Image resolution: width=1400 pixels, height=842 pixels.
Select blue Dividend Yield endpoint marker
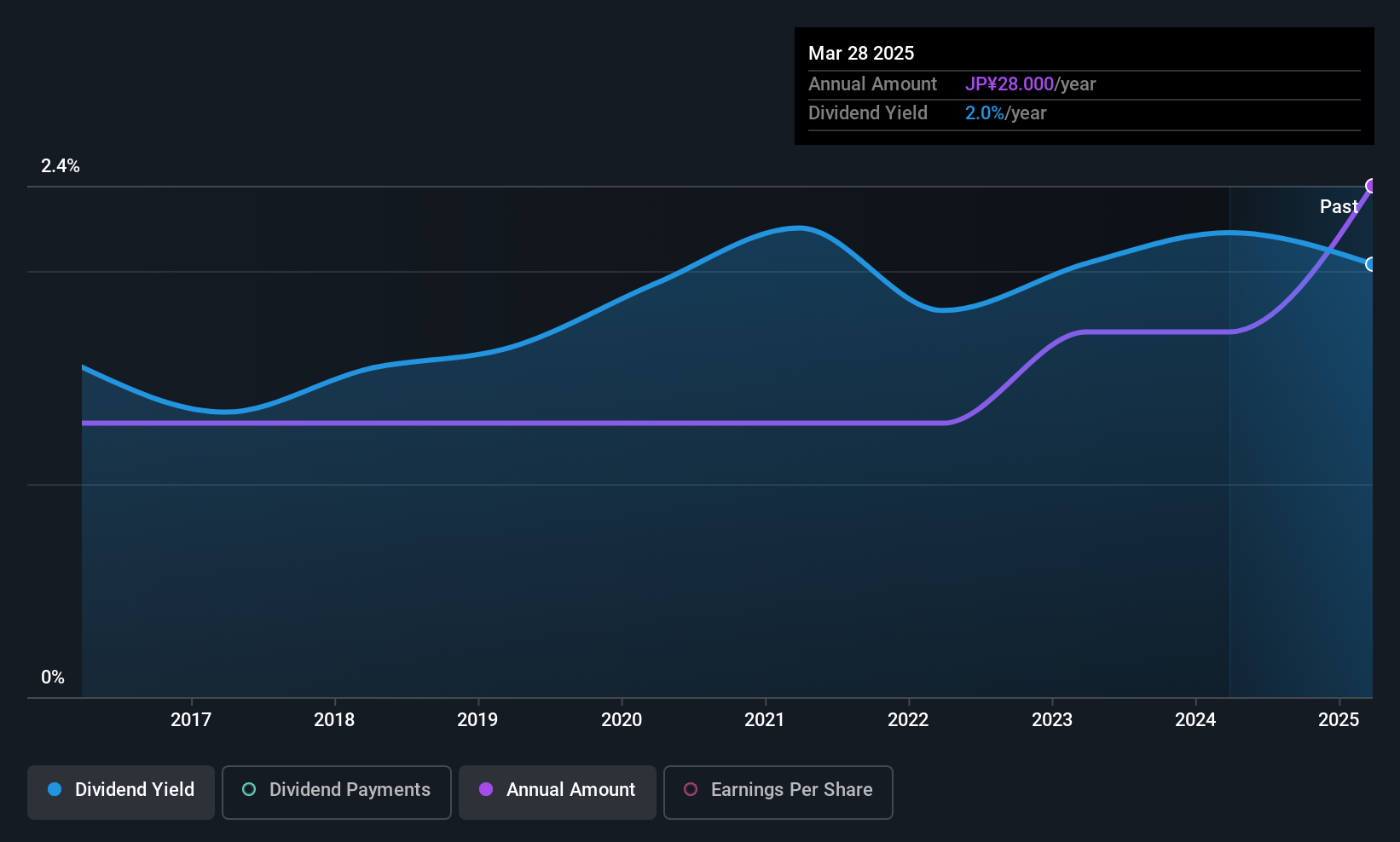pyautogui.click(x=1372, y=264)
